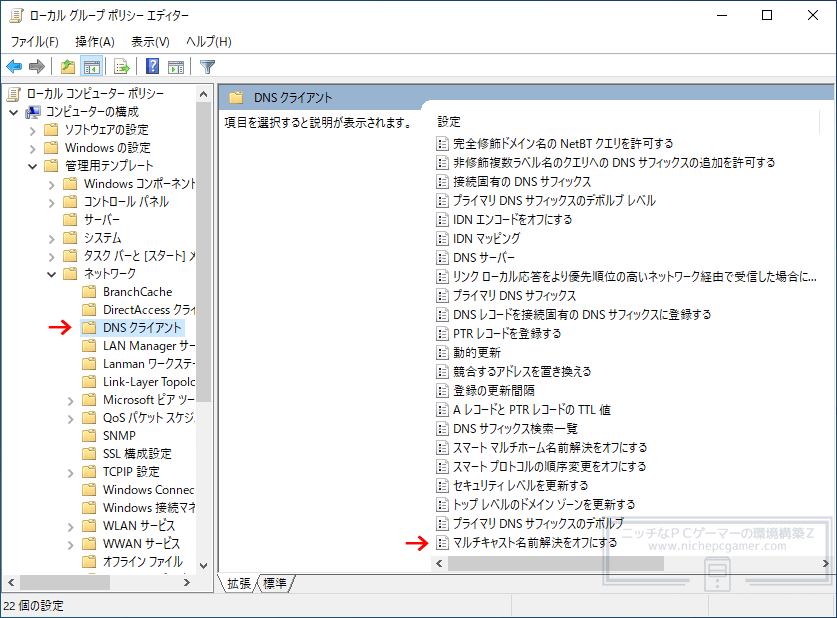The image size is (837, 618).
Task: Click the app icon in the title bar
Action: tap(17, 15)
